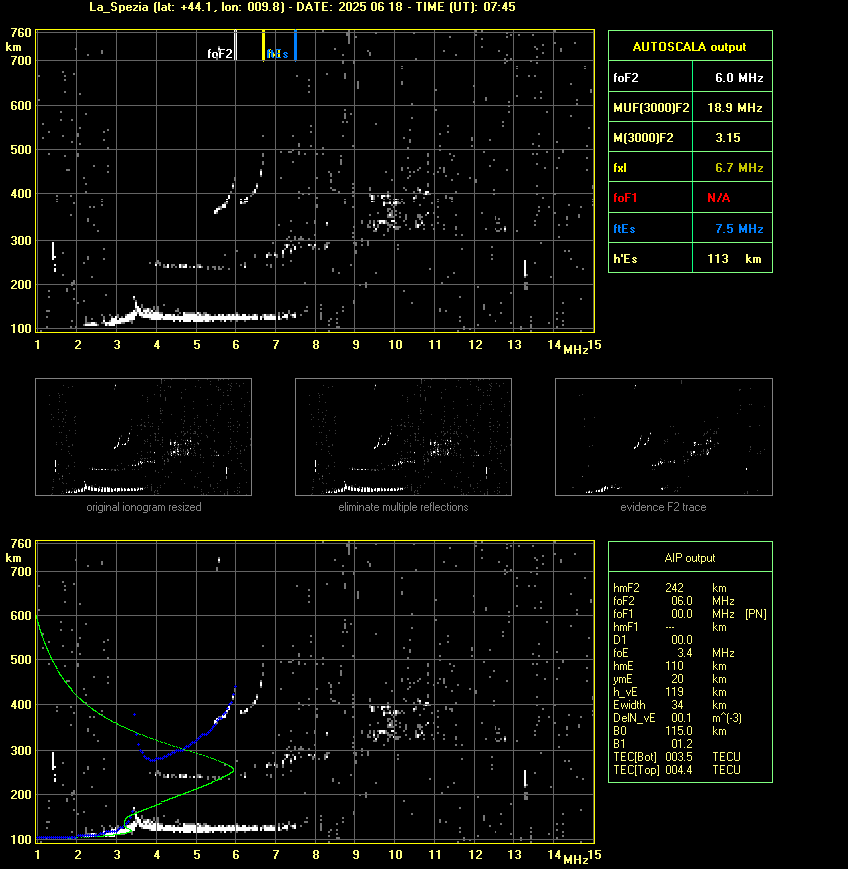Select the TEC[Top] 004.4 TECU row

677,770
